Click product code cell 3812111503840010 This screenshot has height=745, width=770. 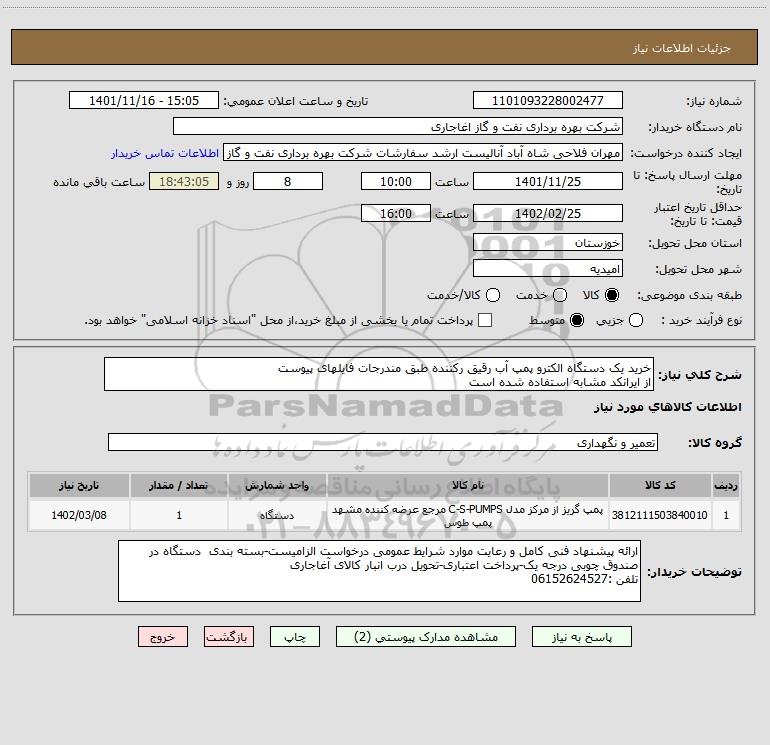(660, 515)
